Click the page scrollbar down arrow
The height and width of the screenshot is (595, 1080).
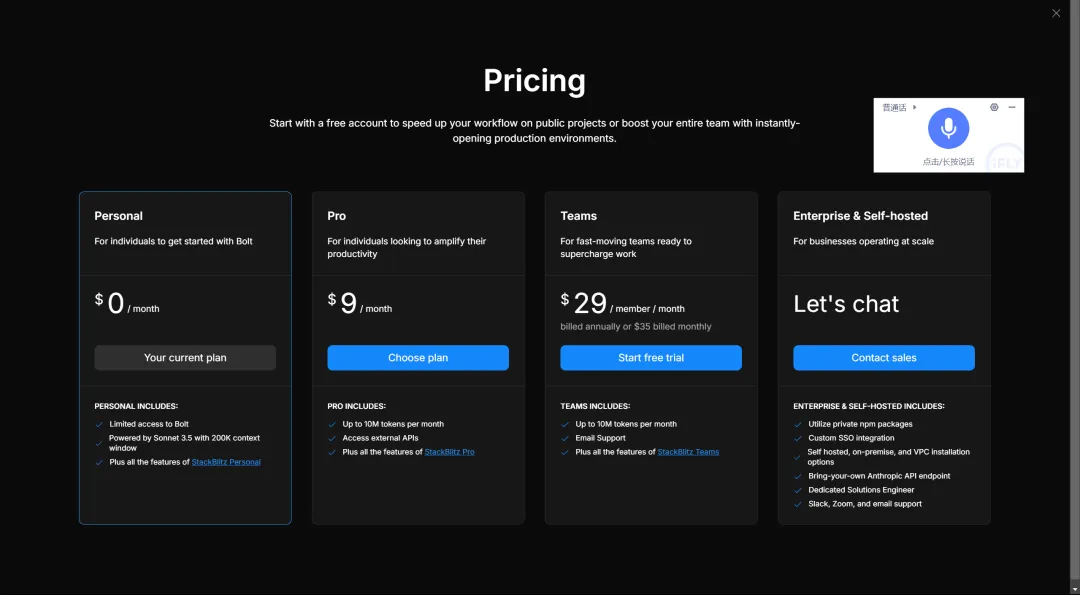1074,589
